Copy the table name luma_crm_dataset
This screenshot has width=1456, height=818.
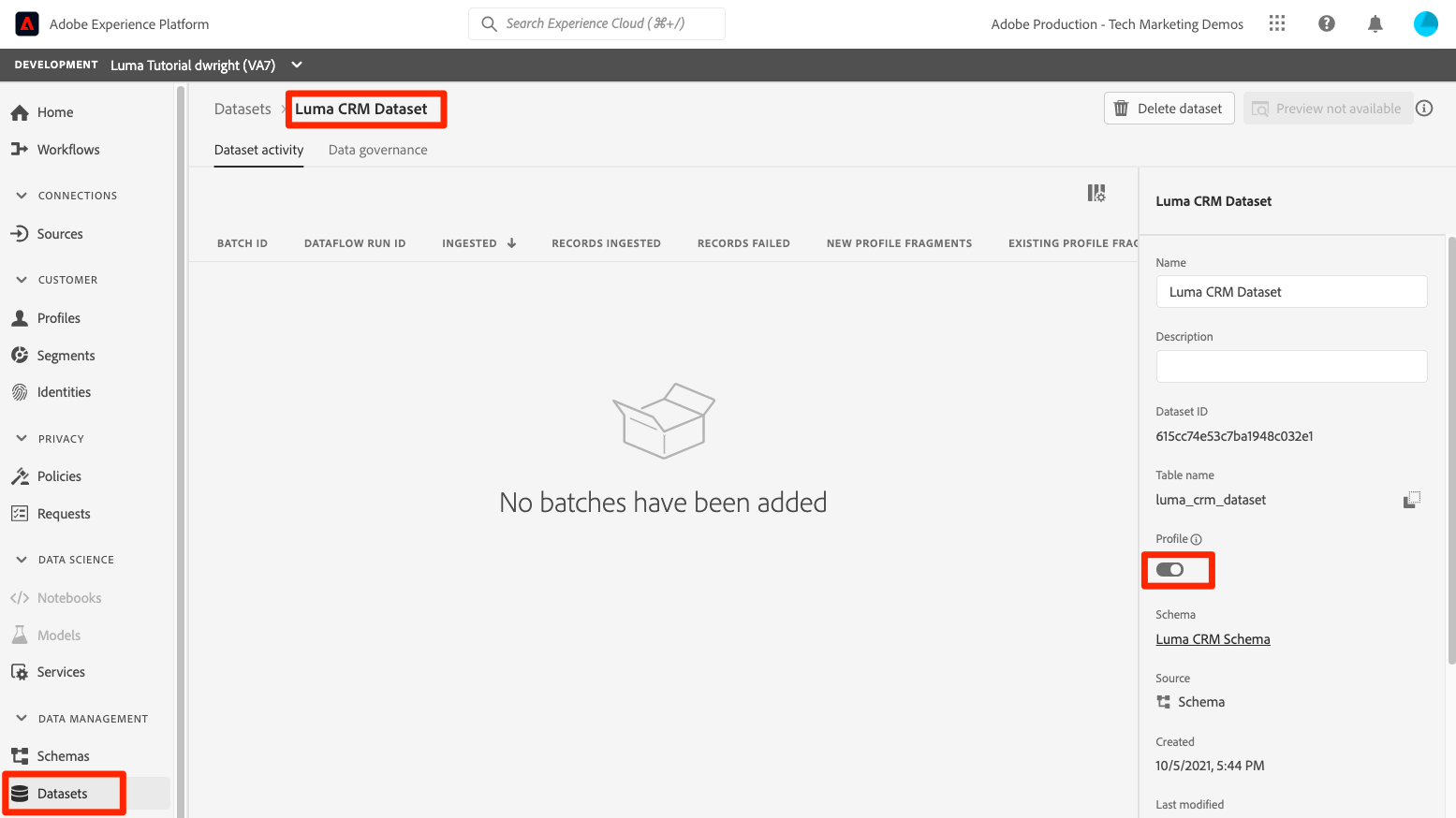coord(1412,500)
